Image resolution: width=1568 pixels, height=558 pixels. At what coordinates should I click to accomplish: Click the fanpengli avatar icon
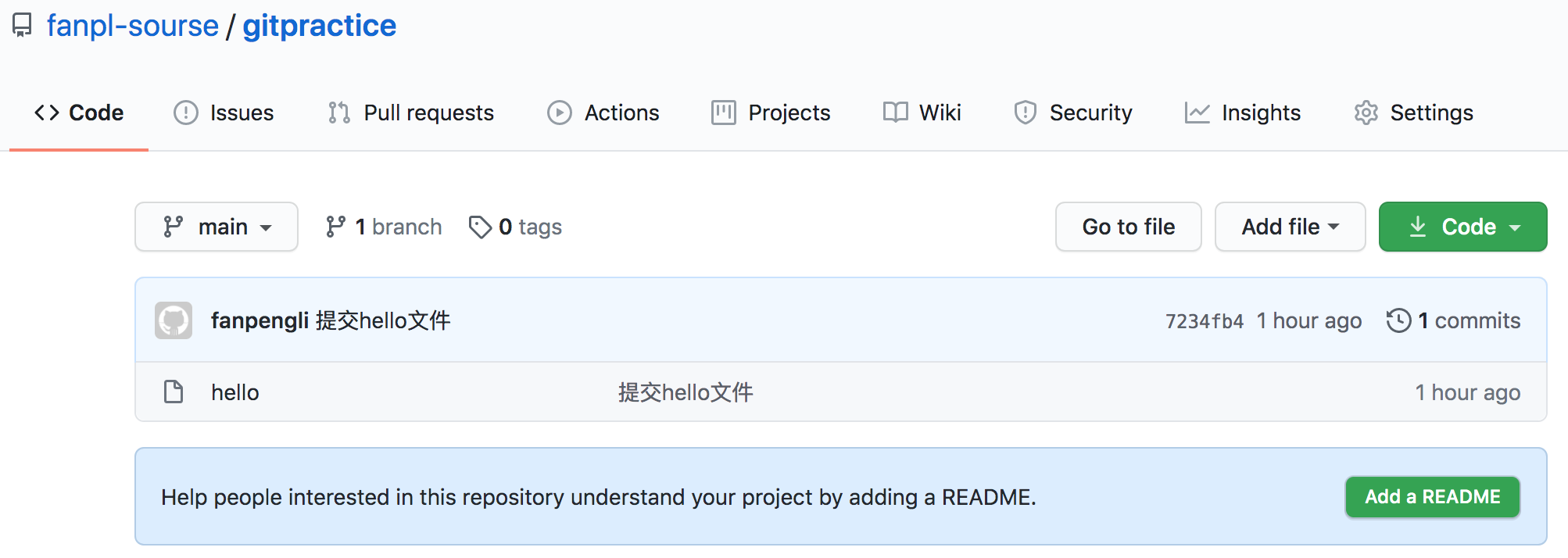point(174,320)
